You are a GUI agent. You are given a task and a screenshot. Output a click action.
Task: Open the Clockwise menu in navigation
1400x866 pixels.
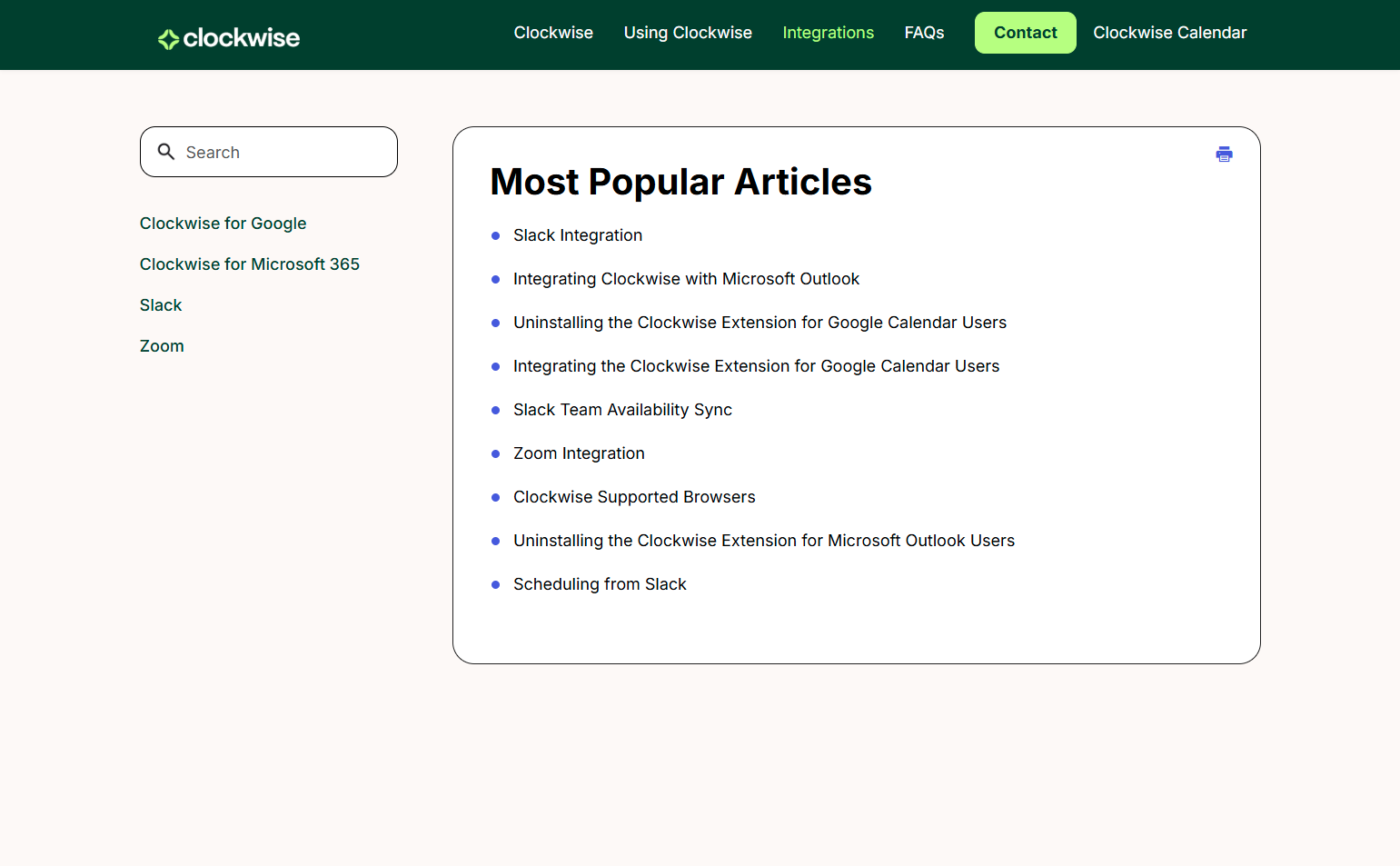click(552, 33)
